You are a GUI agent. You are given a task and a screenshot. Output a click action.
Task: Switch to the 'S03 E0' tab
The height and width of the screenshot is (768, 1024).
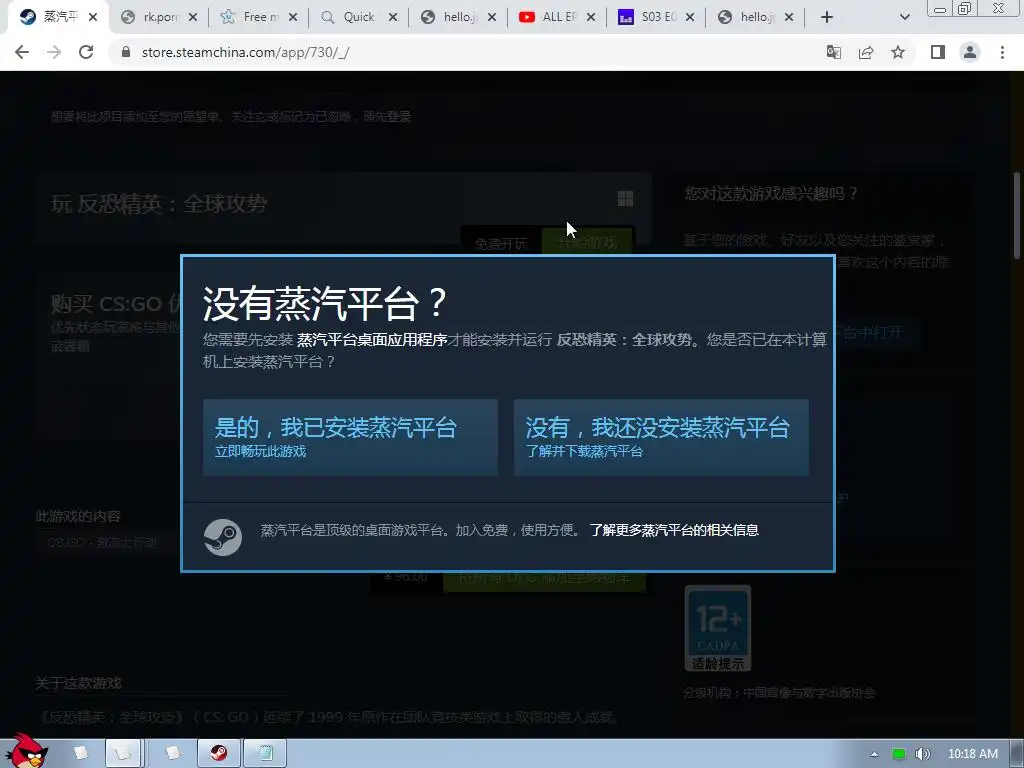[x=657, y=17]
